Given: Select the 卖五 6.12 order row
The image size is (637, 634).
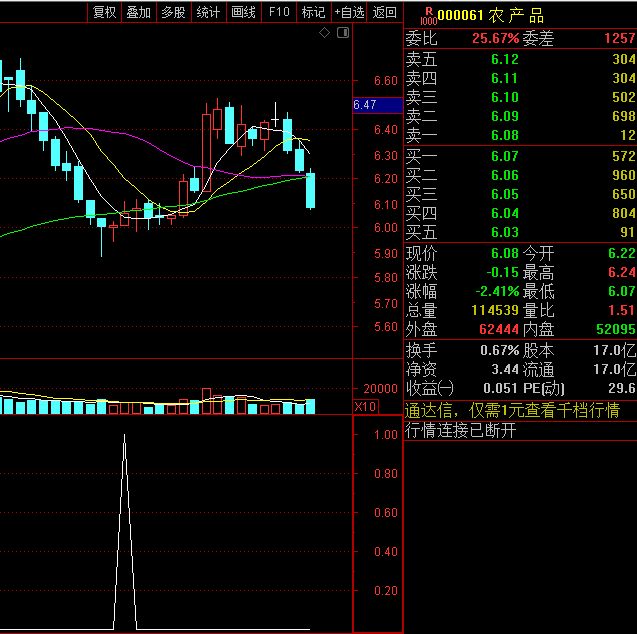Looking at the screenshot, I should pyautogui.click(x=520, y=59).
